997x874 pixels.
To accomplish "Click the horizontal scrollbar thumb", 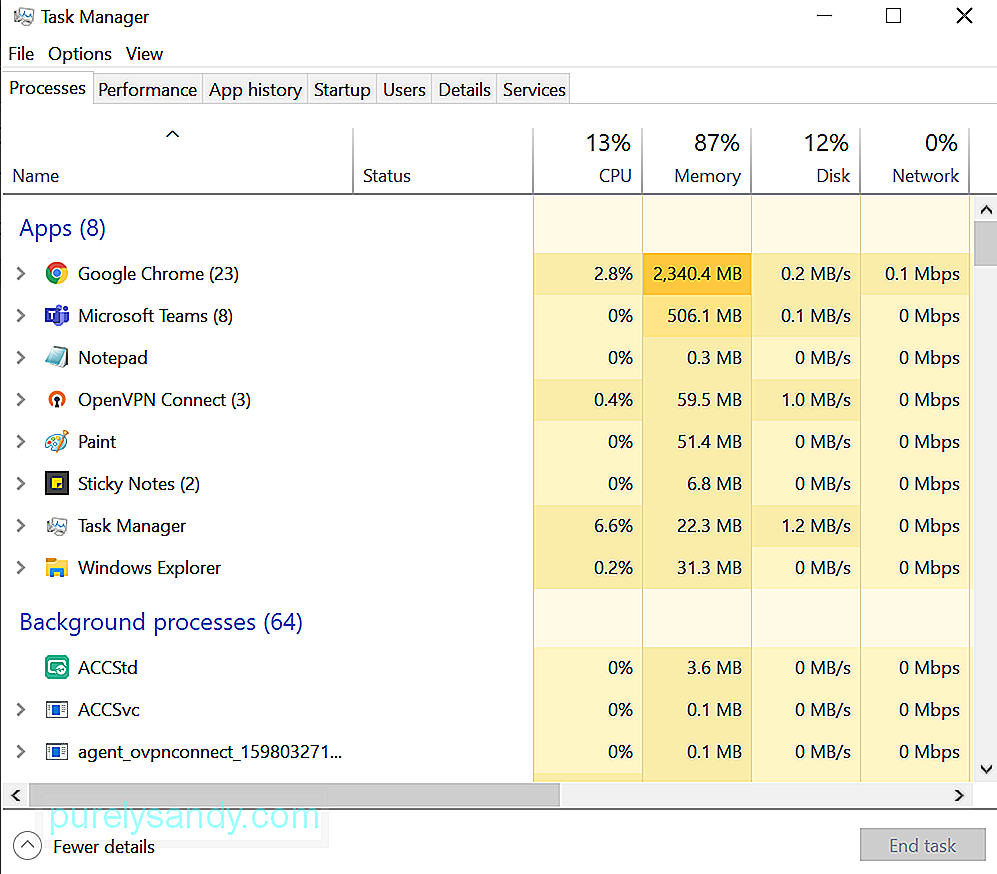I will [294, 795].
